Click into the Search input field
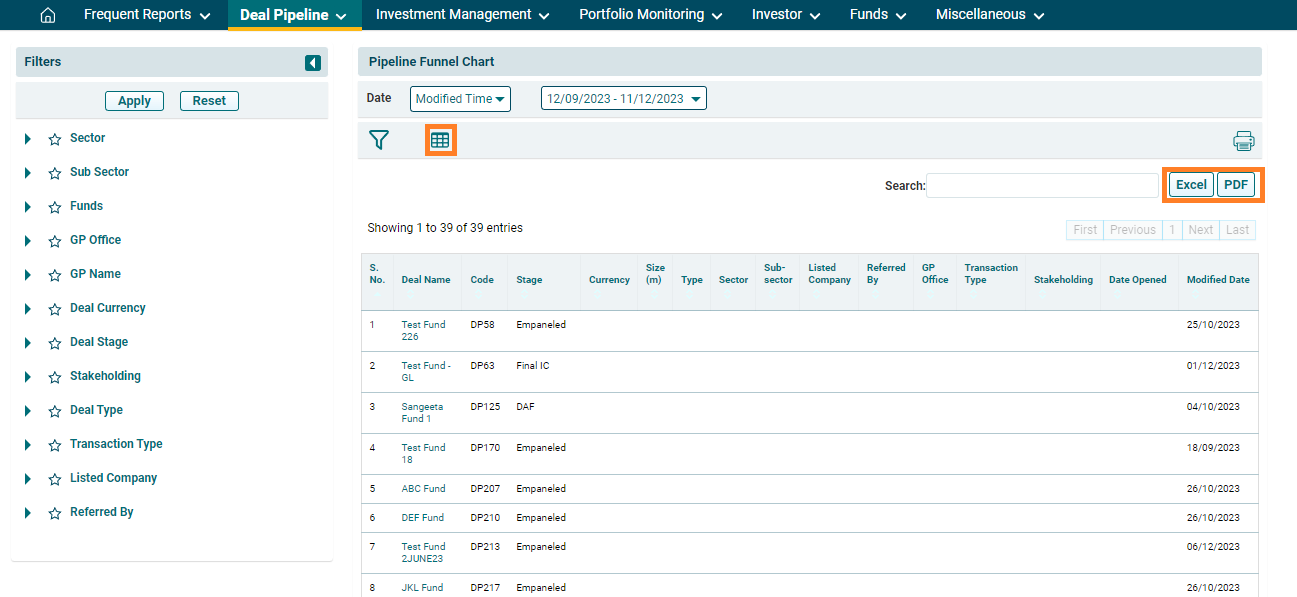The width and height of the screenshot is (1297, 597). point(1042,186)
